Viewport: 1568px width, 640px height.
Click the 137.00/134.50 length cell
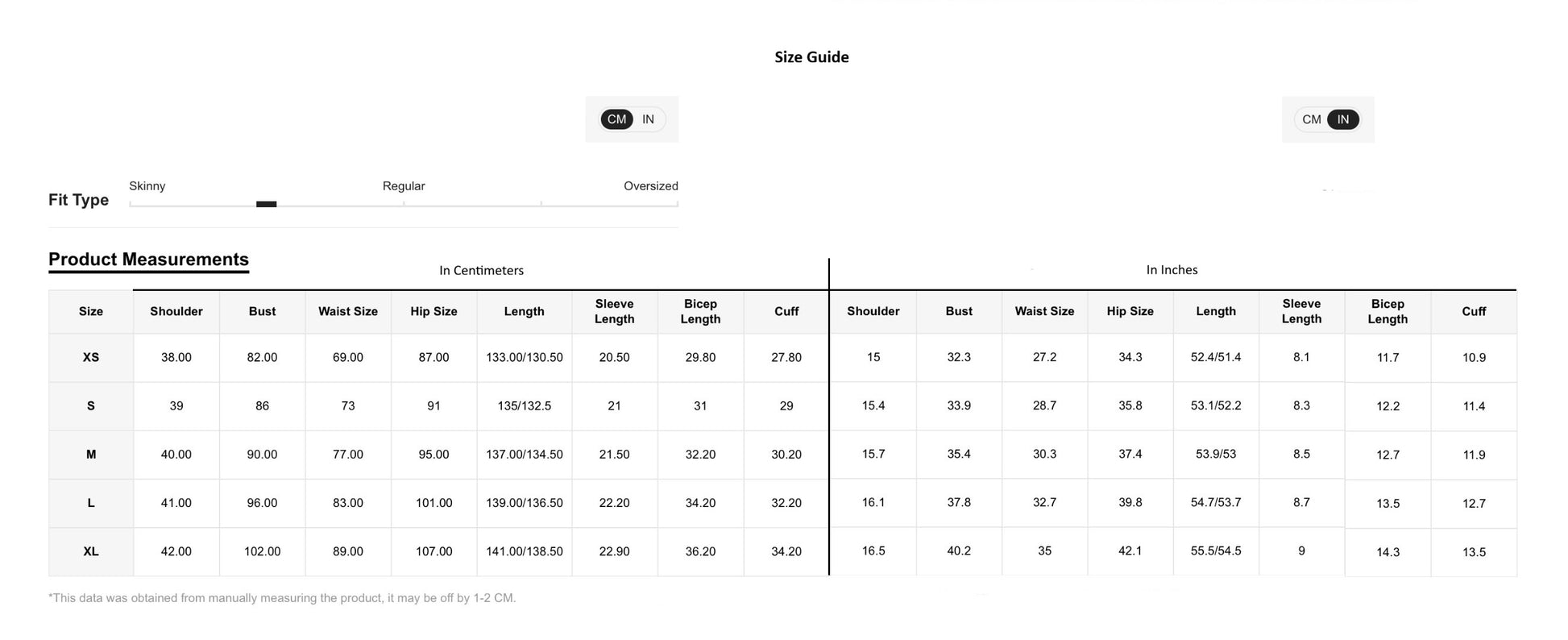524,455
